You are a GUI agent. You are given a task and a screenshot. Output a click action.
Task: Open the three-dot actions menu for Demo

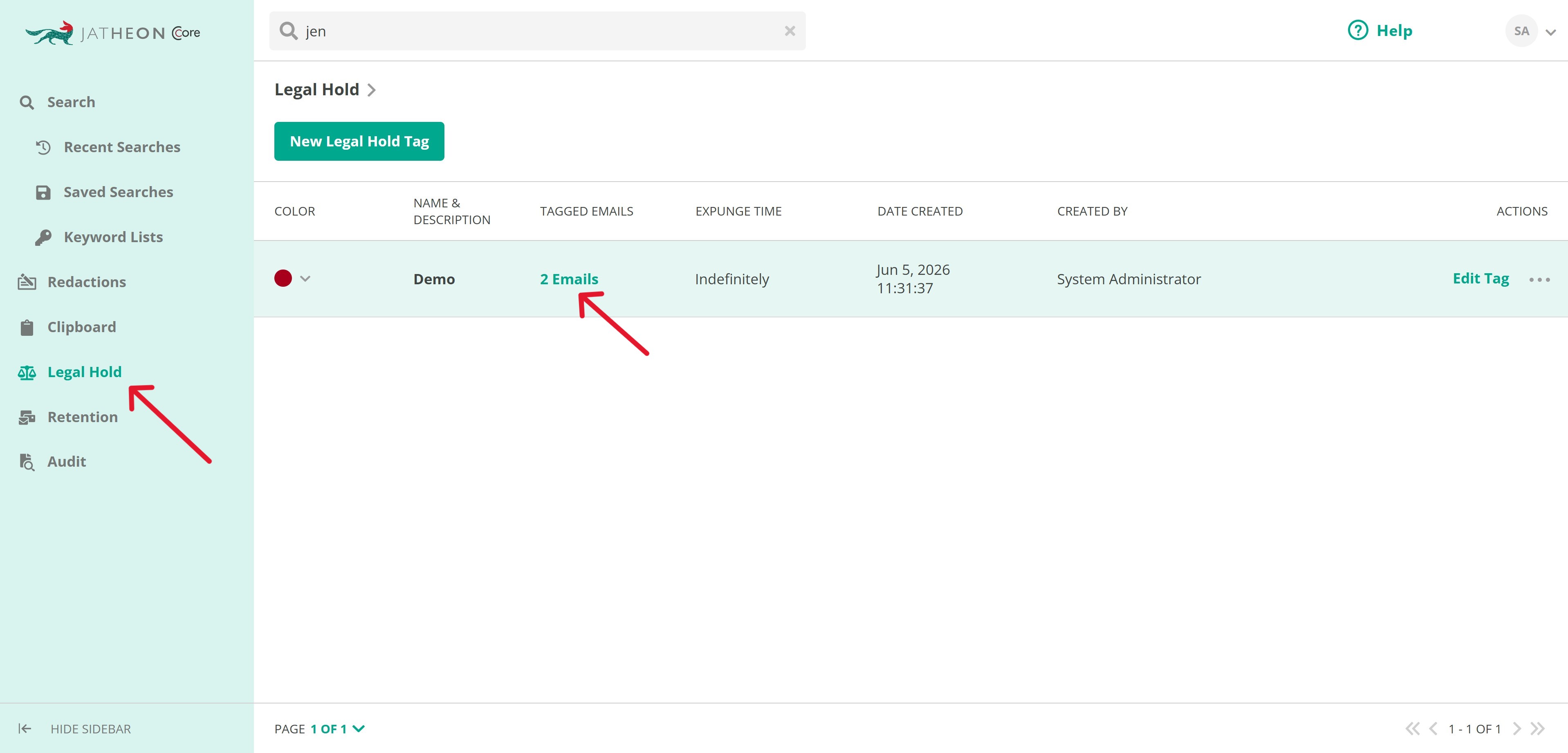click(1539, 279)
